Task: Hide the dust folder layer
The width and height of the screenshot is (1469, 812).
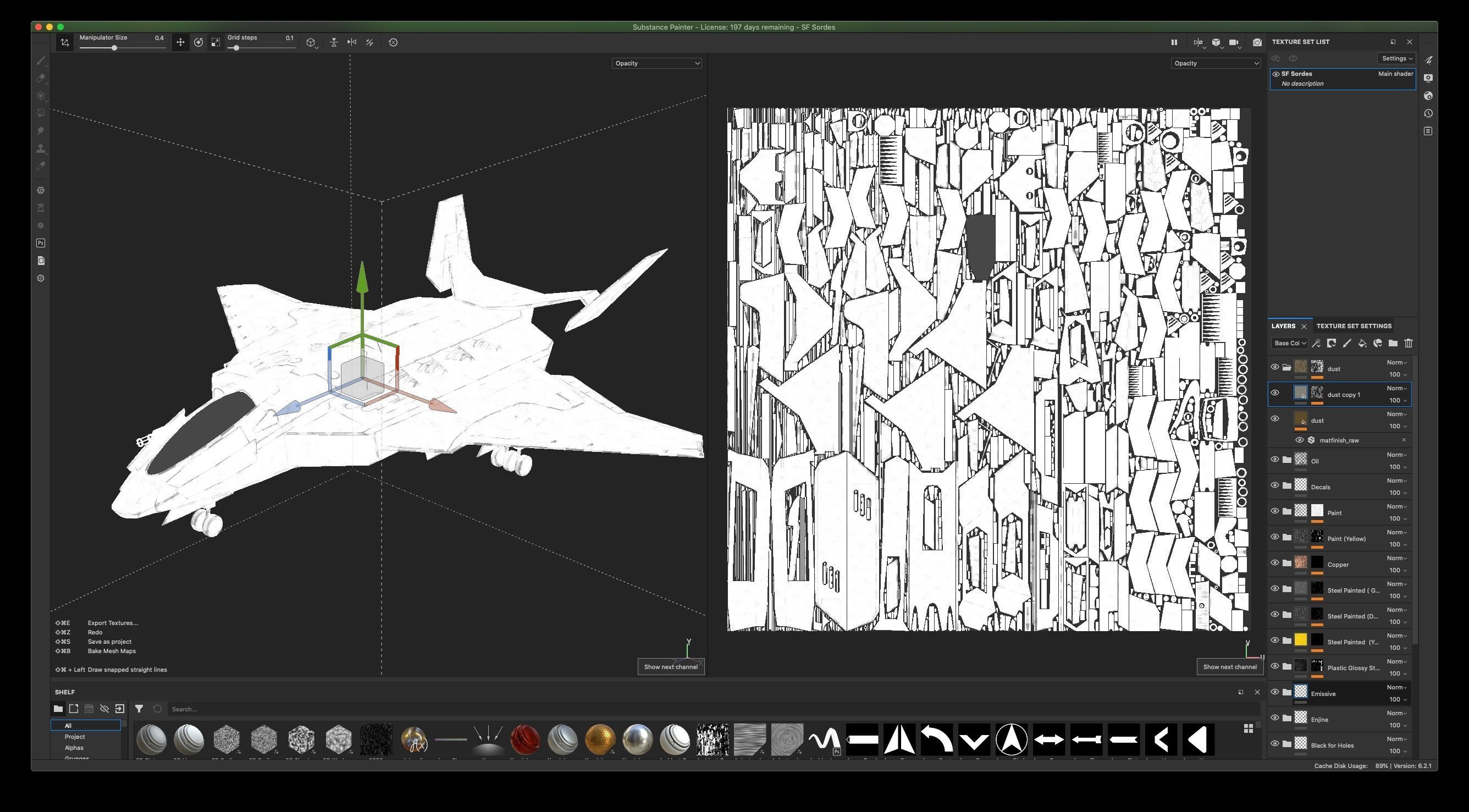Action: pos(1275,367)
